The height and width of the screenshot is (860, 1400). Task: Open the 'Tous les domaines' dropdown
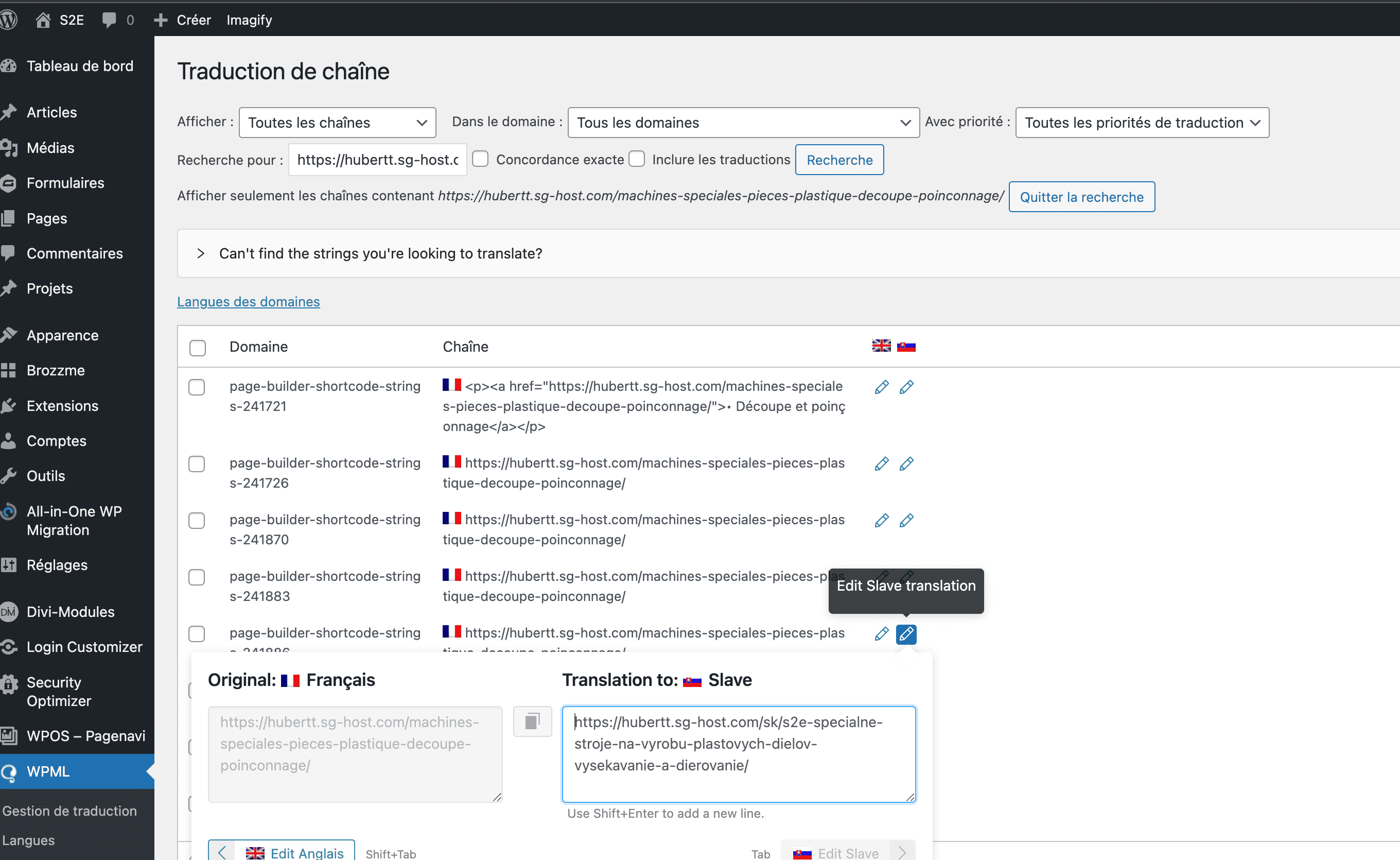[743, 122]
